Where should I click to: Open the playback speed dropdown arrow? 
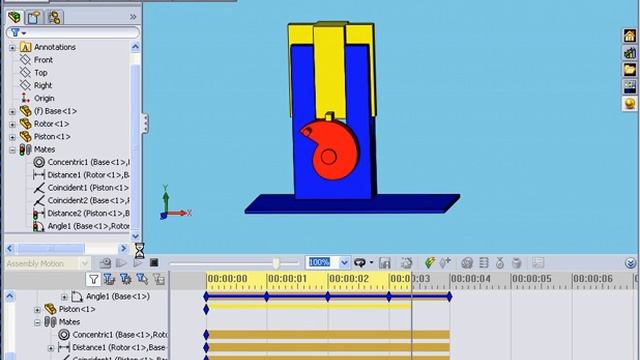pos(344,262)
